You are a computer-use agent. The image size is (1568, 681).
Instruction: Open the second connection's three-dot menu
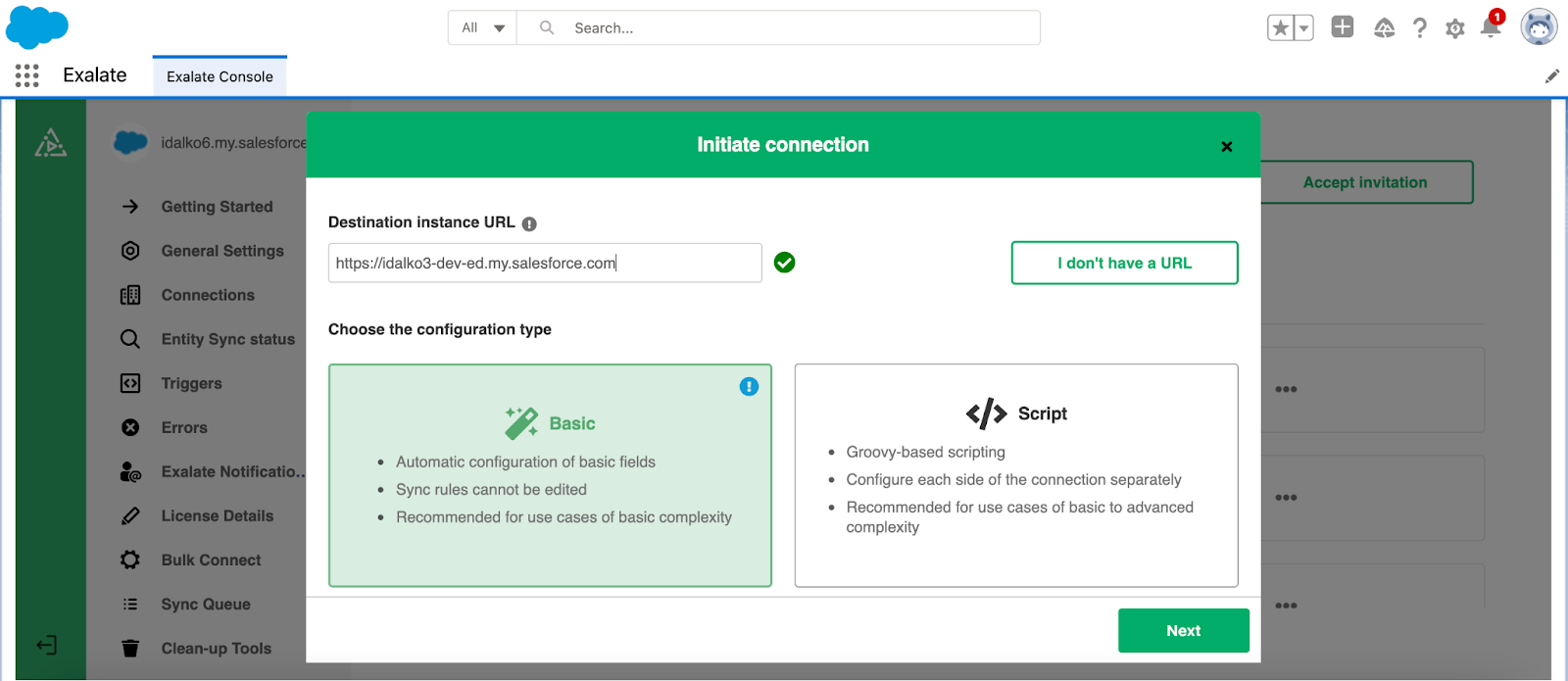(1286, 498)
